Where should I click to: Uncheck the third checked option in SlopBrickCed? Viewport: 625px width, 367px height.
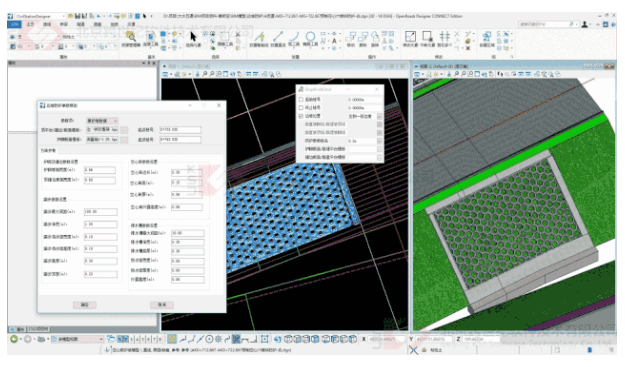[x=301, y=116]
